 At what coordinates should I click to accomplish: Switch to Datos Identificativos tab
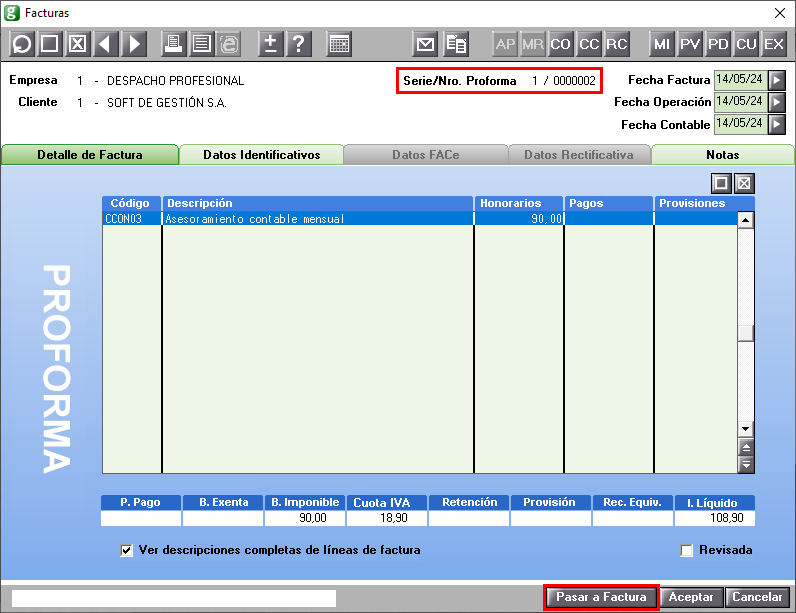coord(261,155)
